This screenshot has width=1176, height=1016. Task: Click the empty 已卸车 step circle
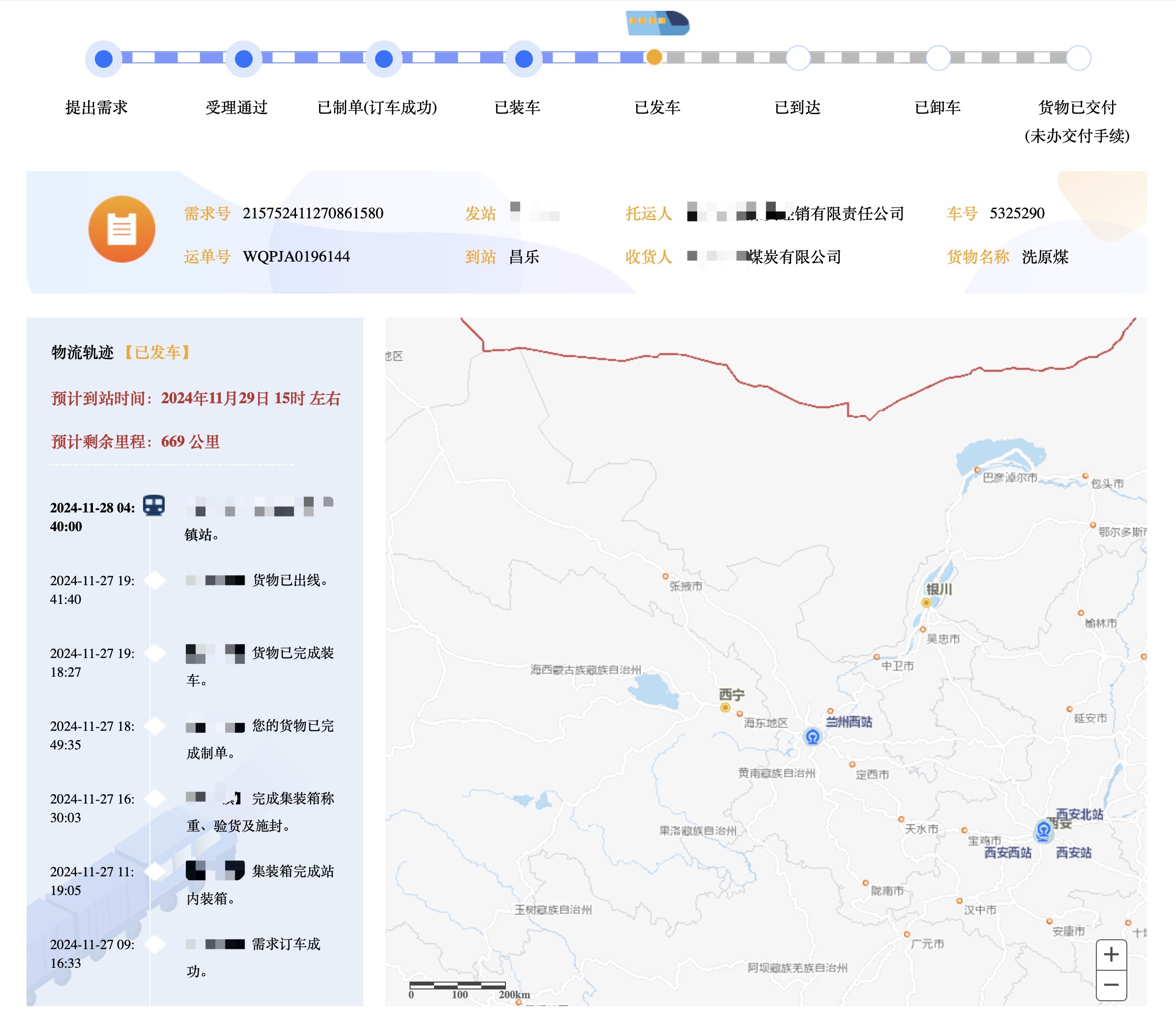click(x=938, y=58)
